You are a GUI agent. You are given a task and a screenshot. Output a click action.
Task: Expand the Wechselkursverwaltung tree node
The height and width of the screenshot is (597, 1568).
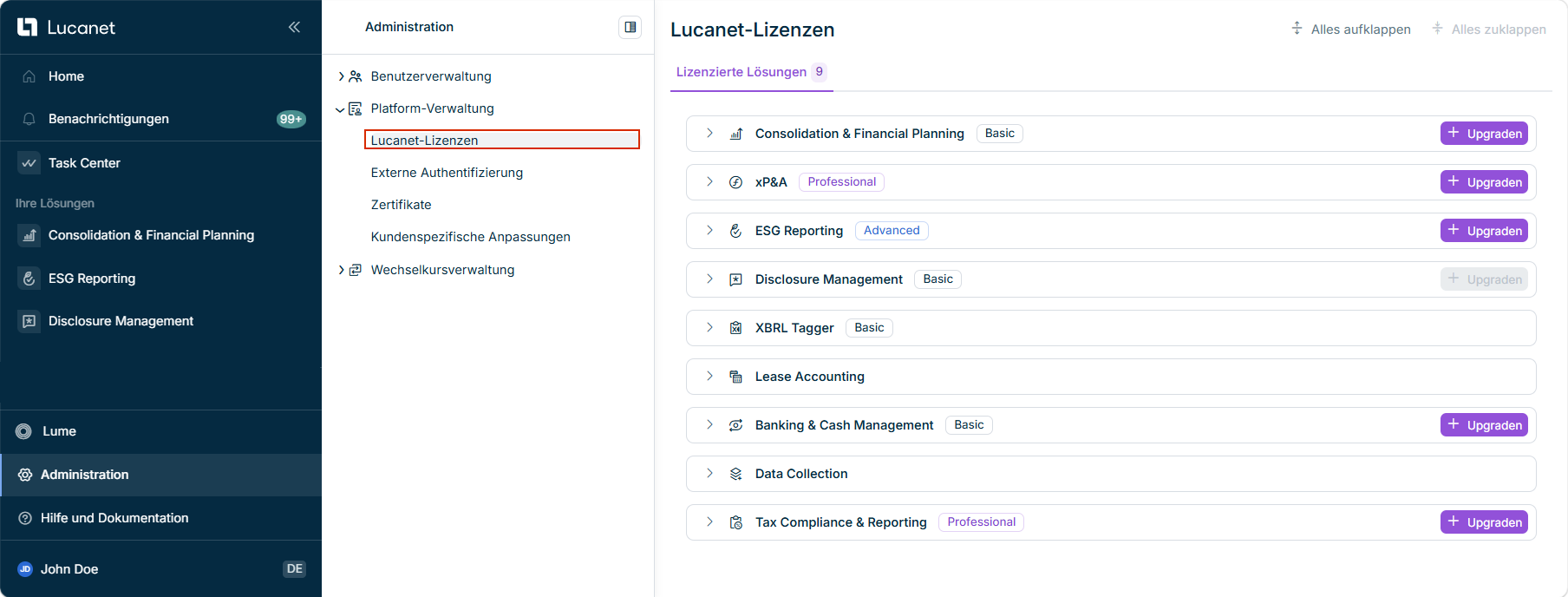click(341, 270)
